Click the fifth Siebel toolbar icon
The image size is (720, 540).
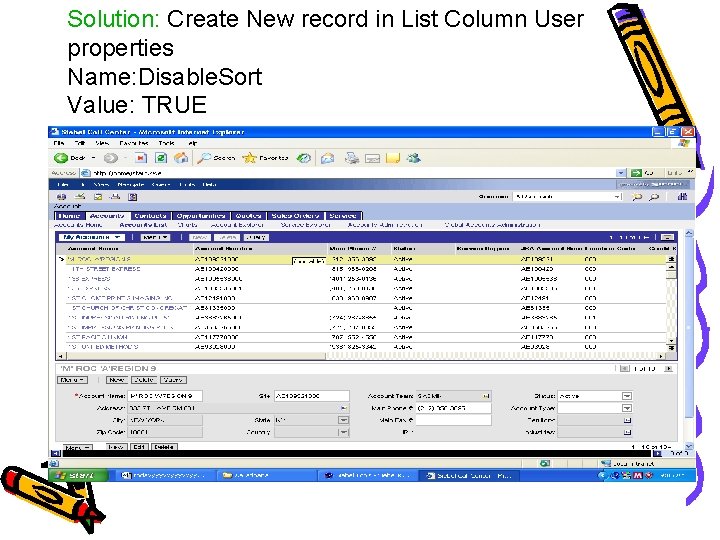coord(133,197)
